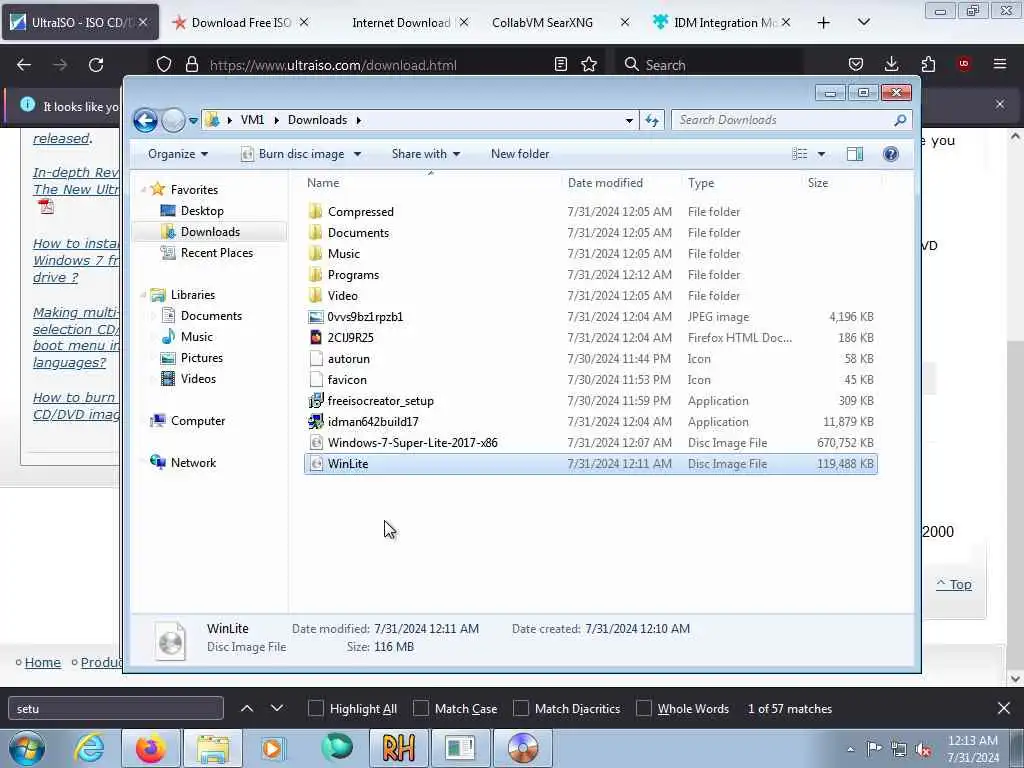Expand Burn disc image dropdown arrow
The image size is (1024, 768).
357,154
